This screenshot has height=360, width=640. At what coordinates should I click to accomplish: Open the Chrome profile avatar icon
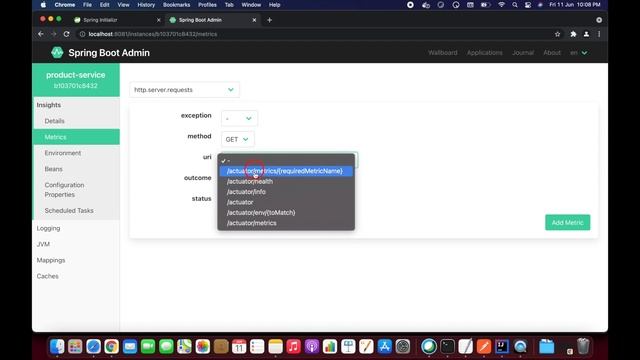(x=586, y=34)
